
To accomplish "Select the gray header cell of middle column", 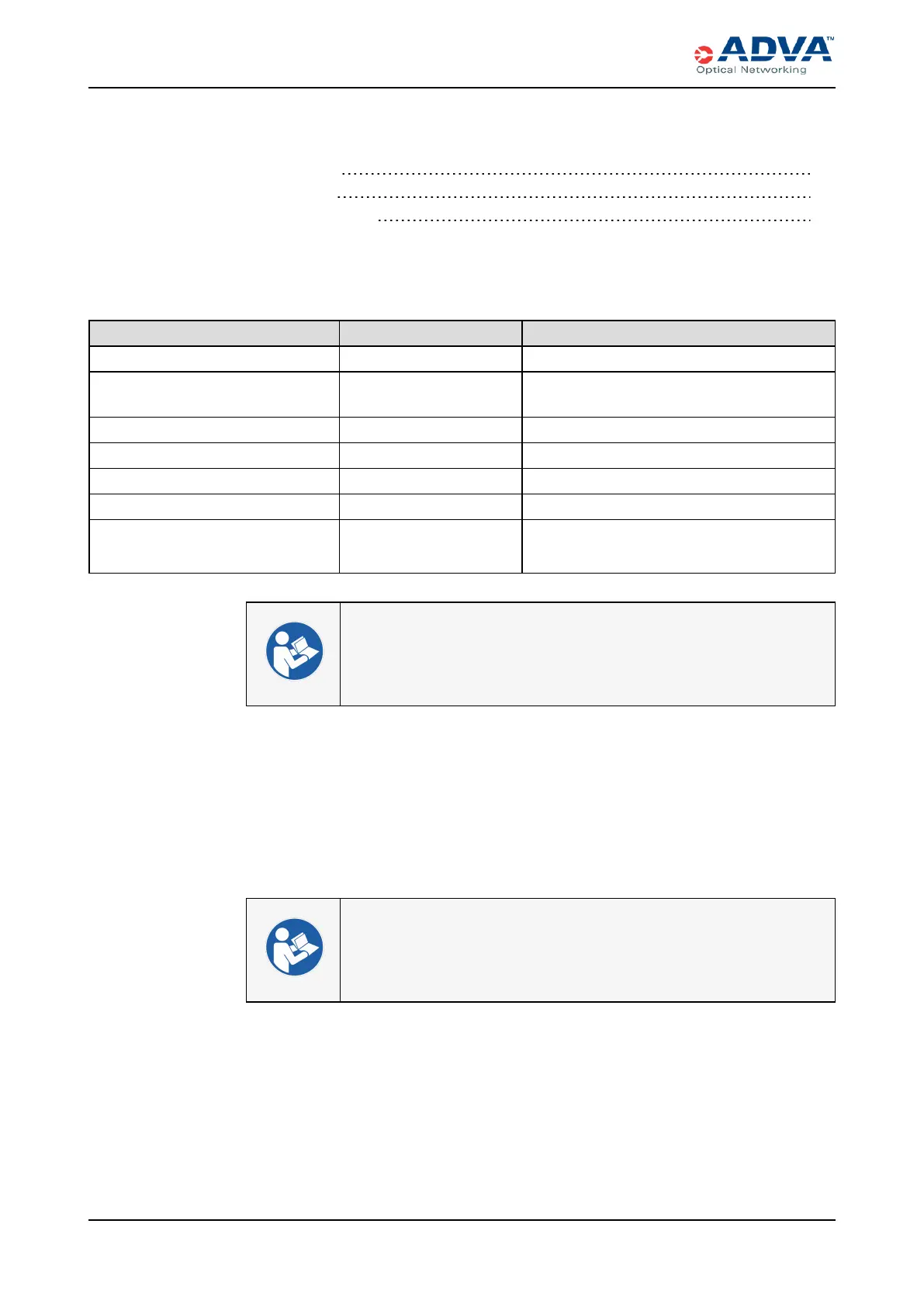I will (x=430, y=333).
